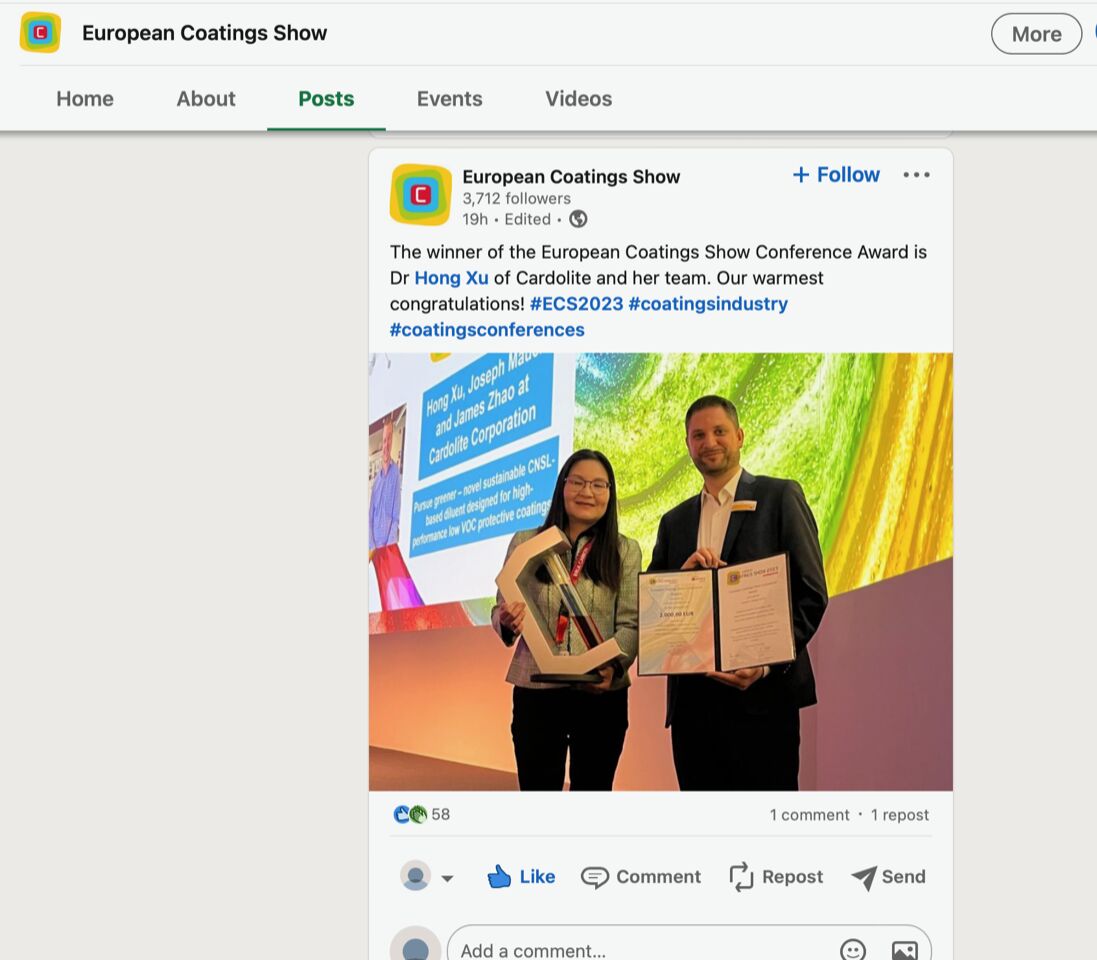Add a photo to the comment

(905, 950)
